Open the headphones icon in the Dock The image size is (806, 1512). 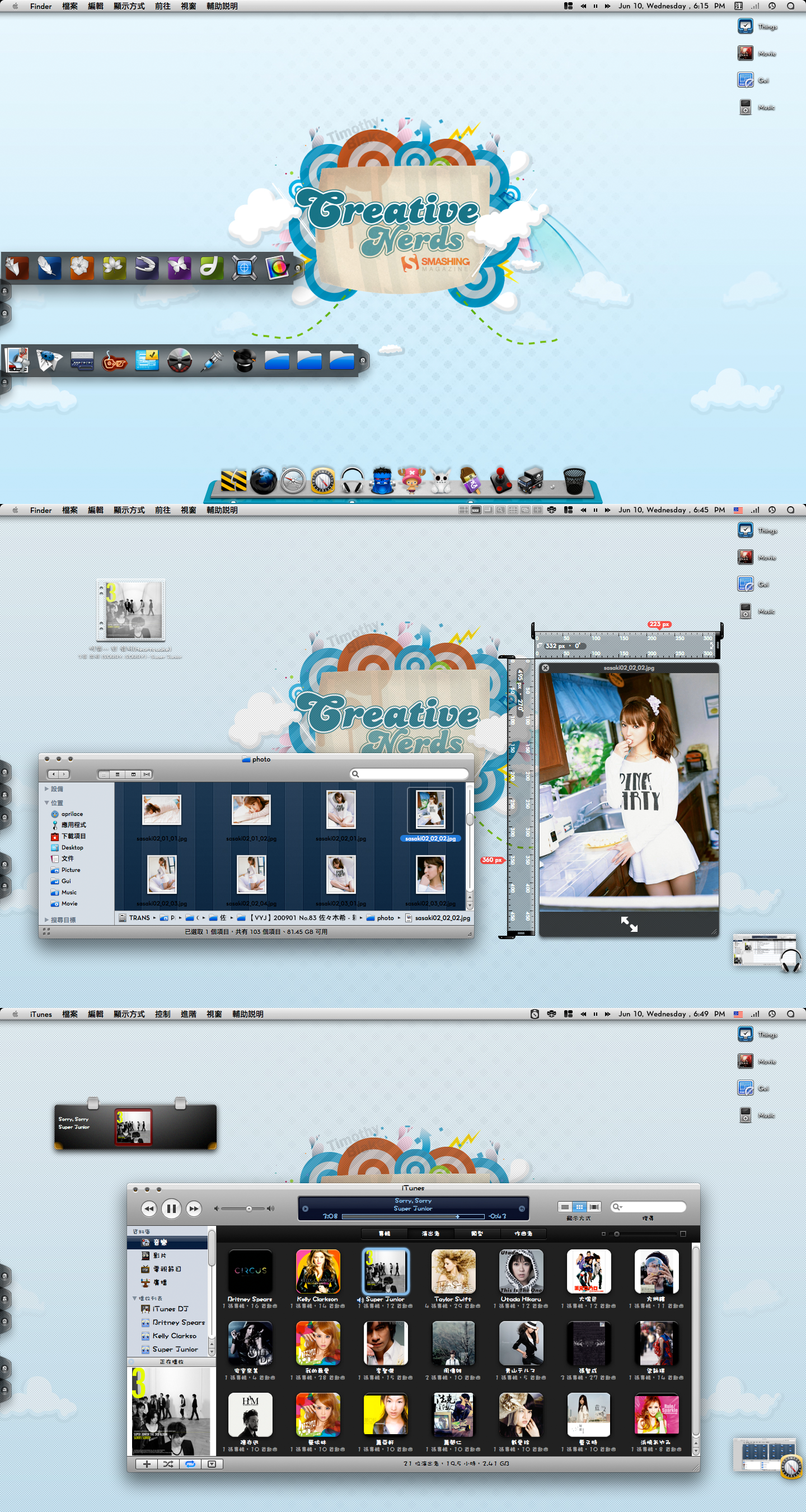tap(352, 480)
